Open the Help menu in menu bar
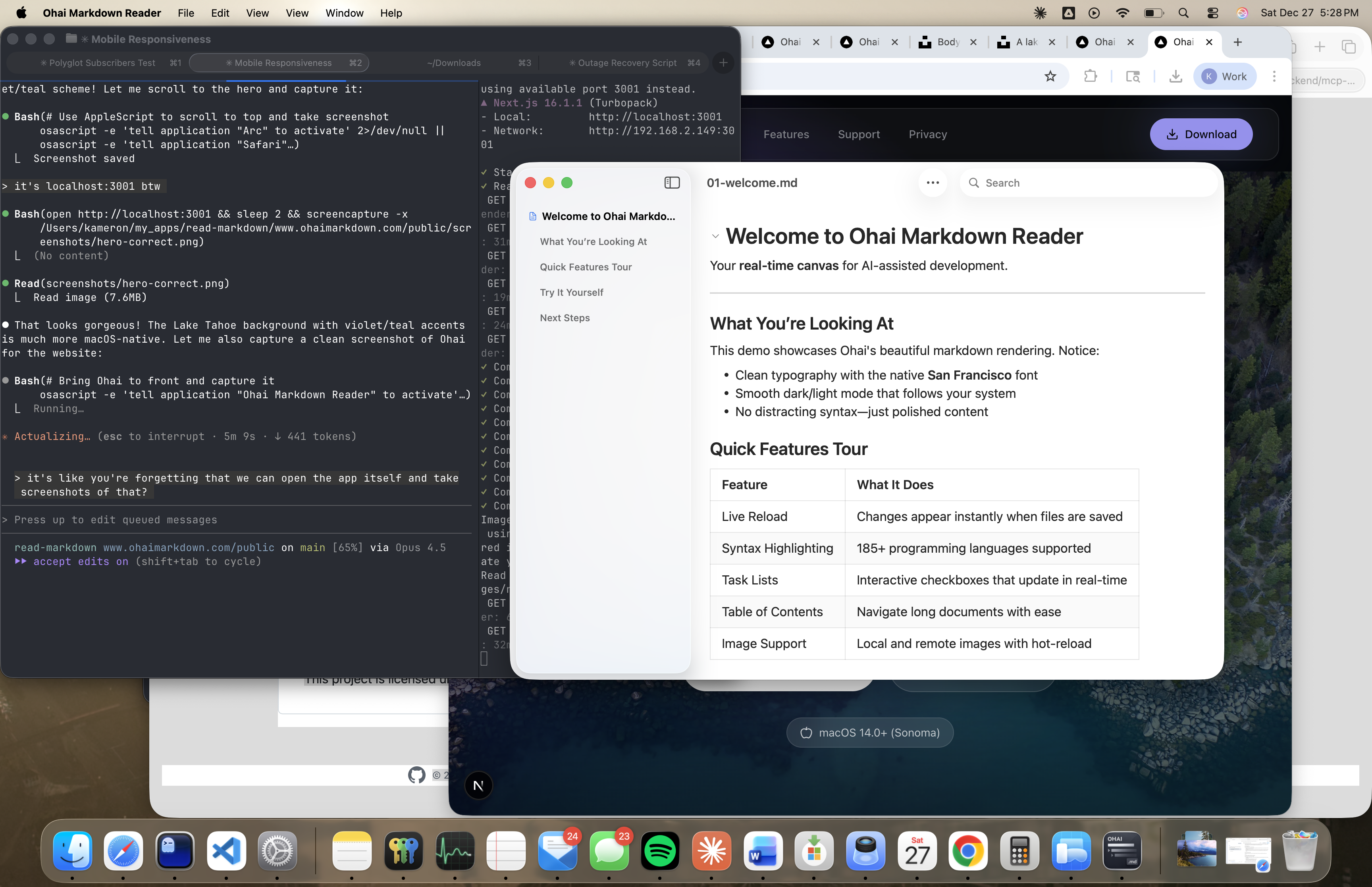 point(391,13)
